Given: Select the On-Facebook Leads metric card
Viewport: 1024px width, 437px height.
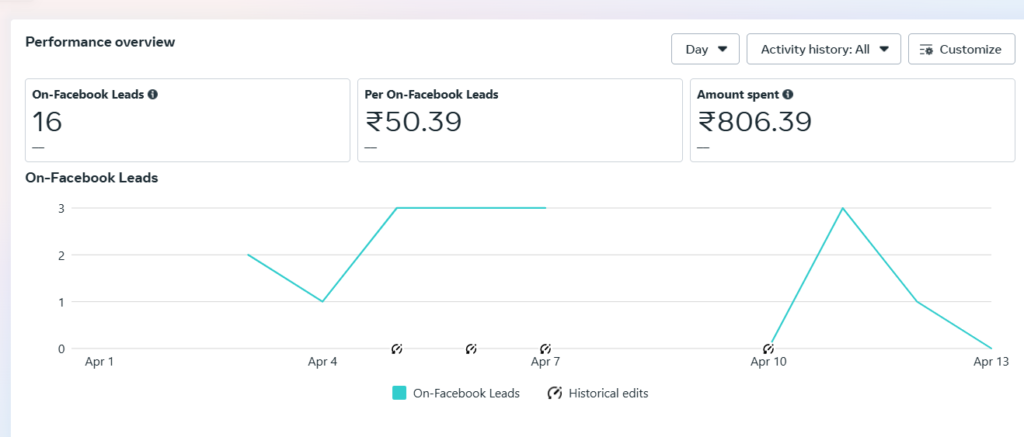Looking at the screenshot, I should coord(187,120).
